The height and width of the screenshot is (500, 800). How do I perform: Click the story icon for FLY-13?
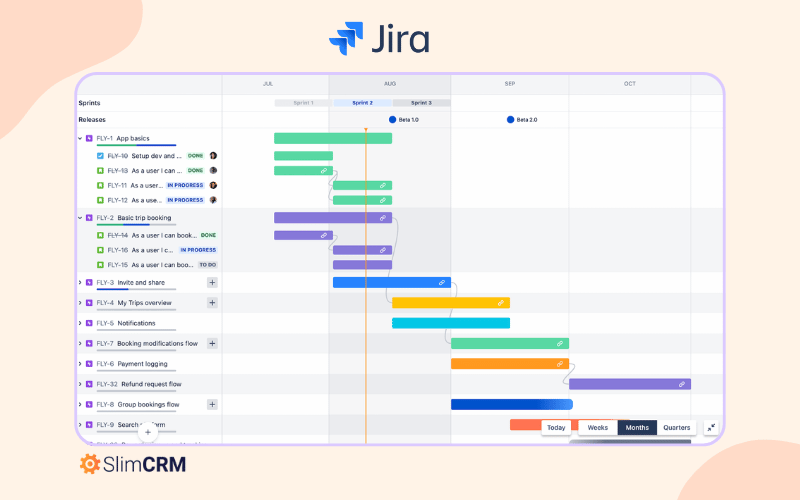(x=101, y=171)
